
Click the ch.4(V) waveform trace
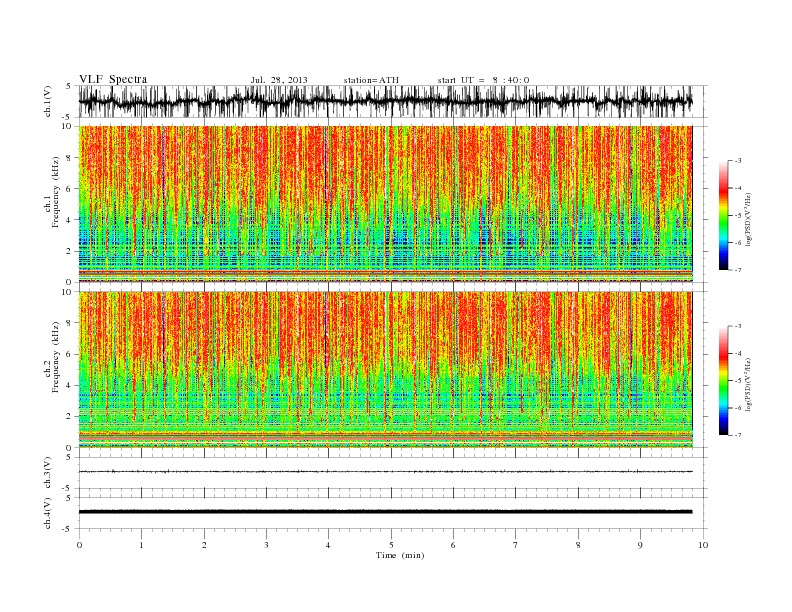pyautogui.click(x=386, y=512)
